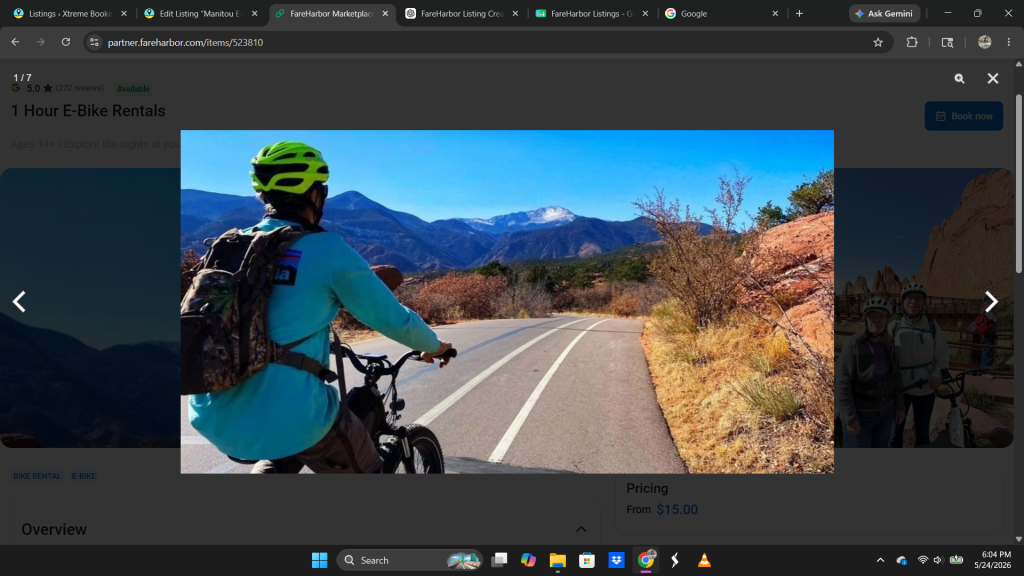Viewport: 1024px width, 576px height.
Task: Close the photo lightbox overlay
Action: (993, 78)
